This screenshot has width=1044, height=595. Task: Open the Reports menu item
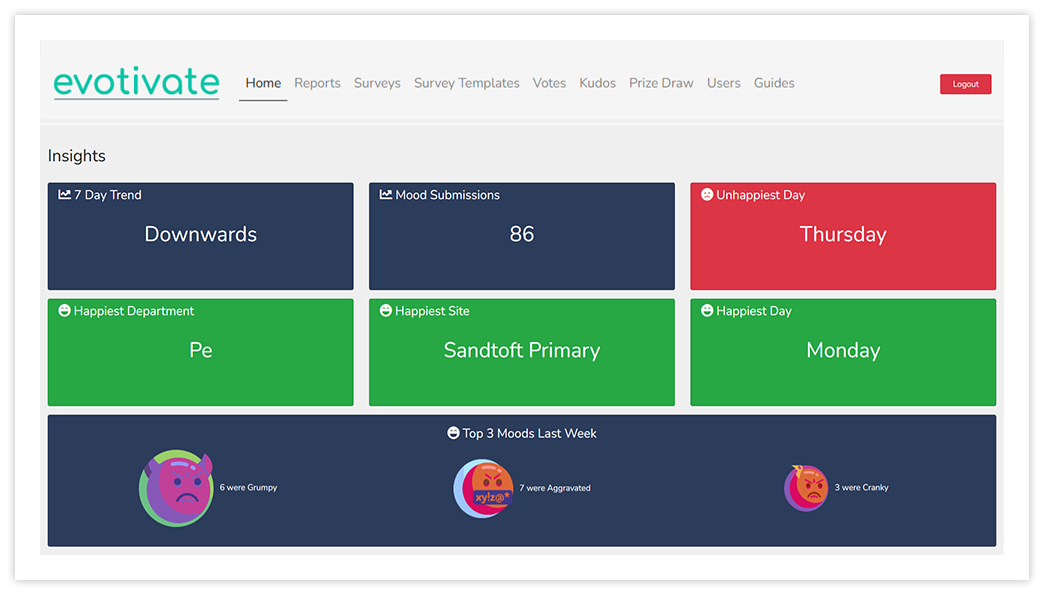point(317,83)
